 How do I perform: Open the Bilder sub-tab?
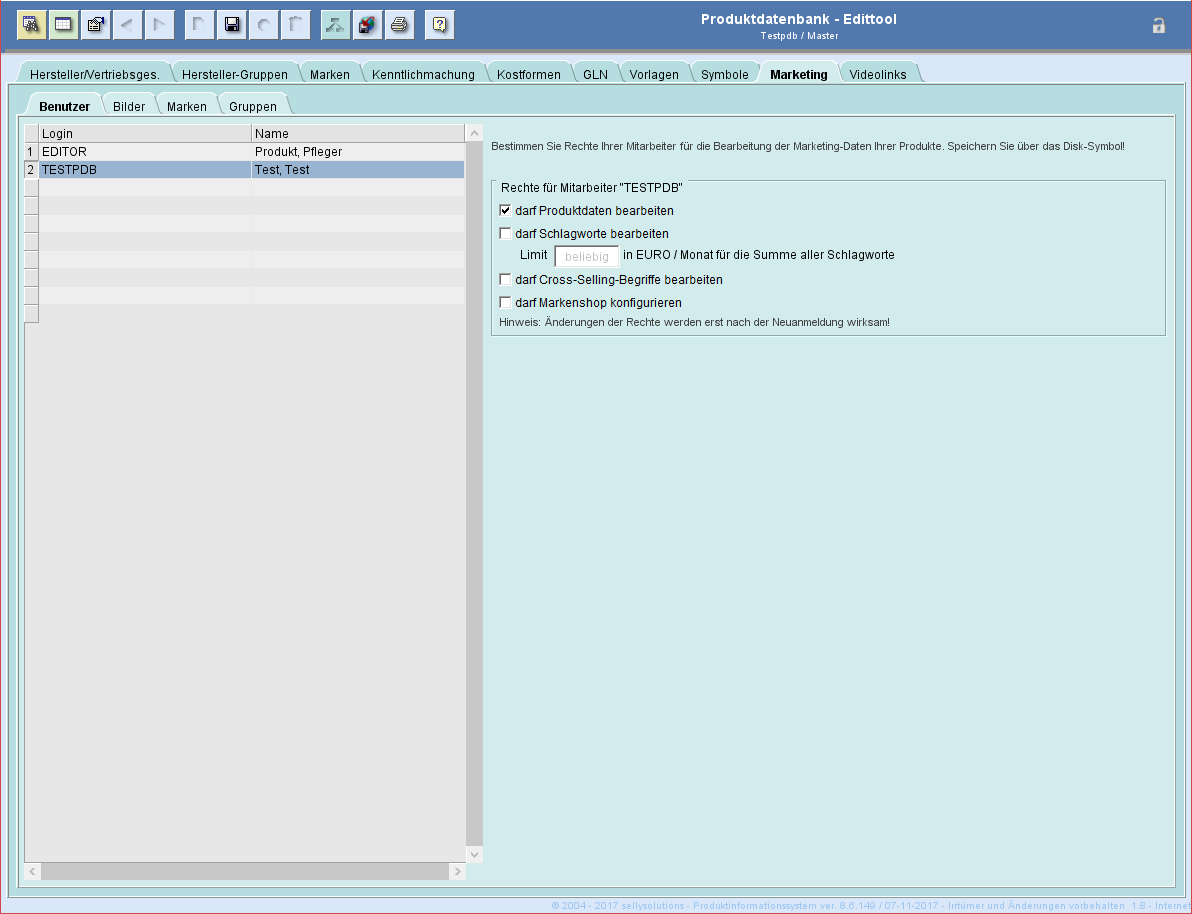pos(129,107)
